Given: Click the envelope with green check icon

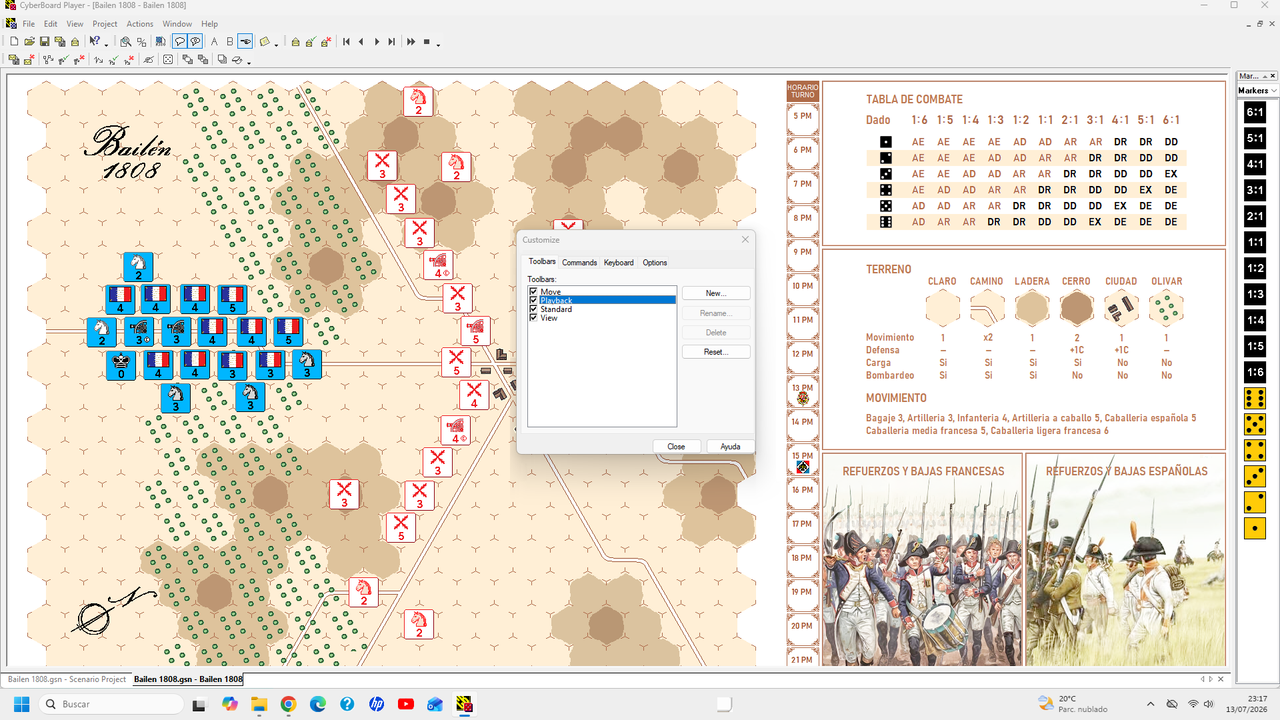Looking at the screenshot, I should pos(311,41).
